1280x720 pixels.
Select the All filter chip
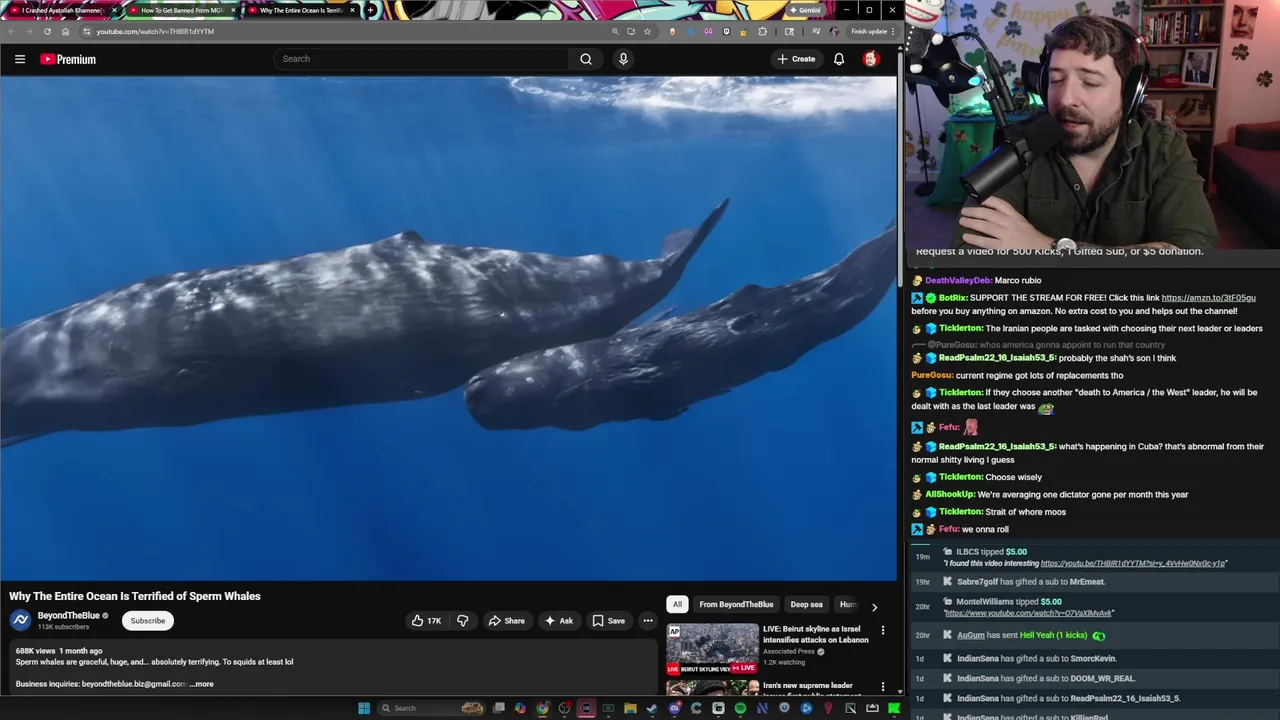[677, 604]
